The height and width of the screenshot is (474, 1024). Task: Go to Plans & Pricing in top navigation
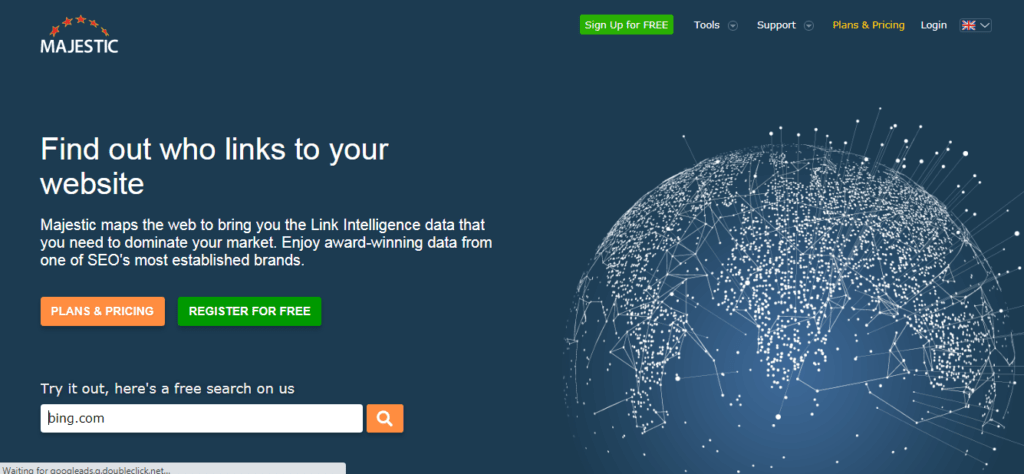[868, 25]
